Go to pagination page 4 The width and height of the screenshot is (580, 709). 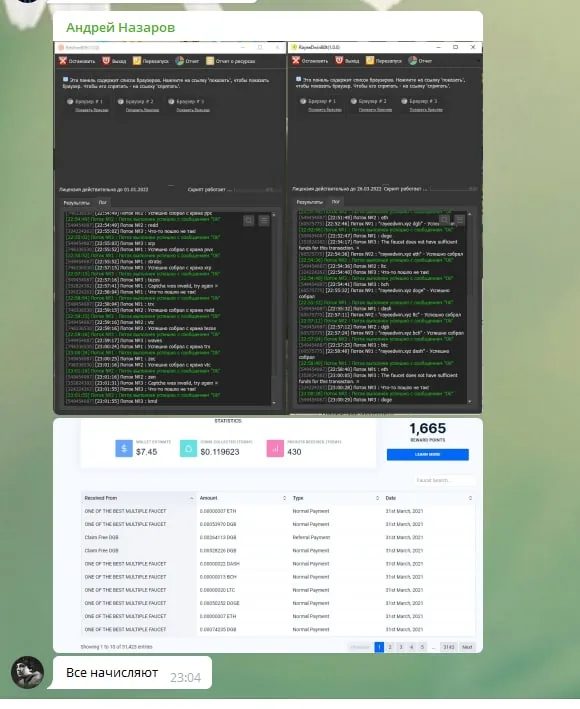[411, 647]
